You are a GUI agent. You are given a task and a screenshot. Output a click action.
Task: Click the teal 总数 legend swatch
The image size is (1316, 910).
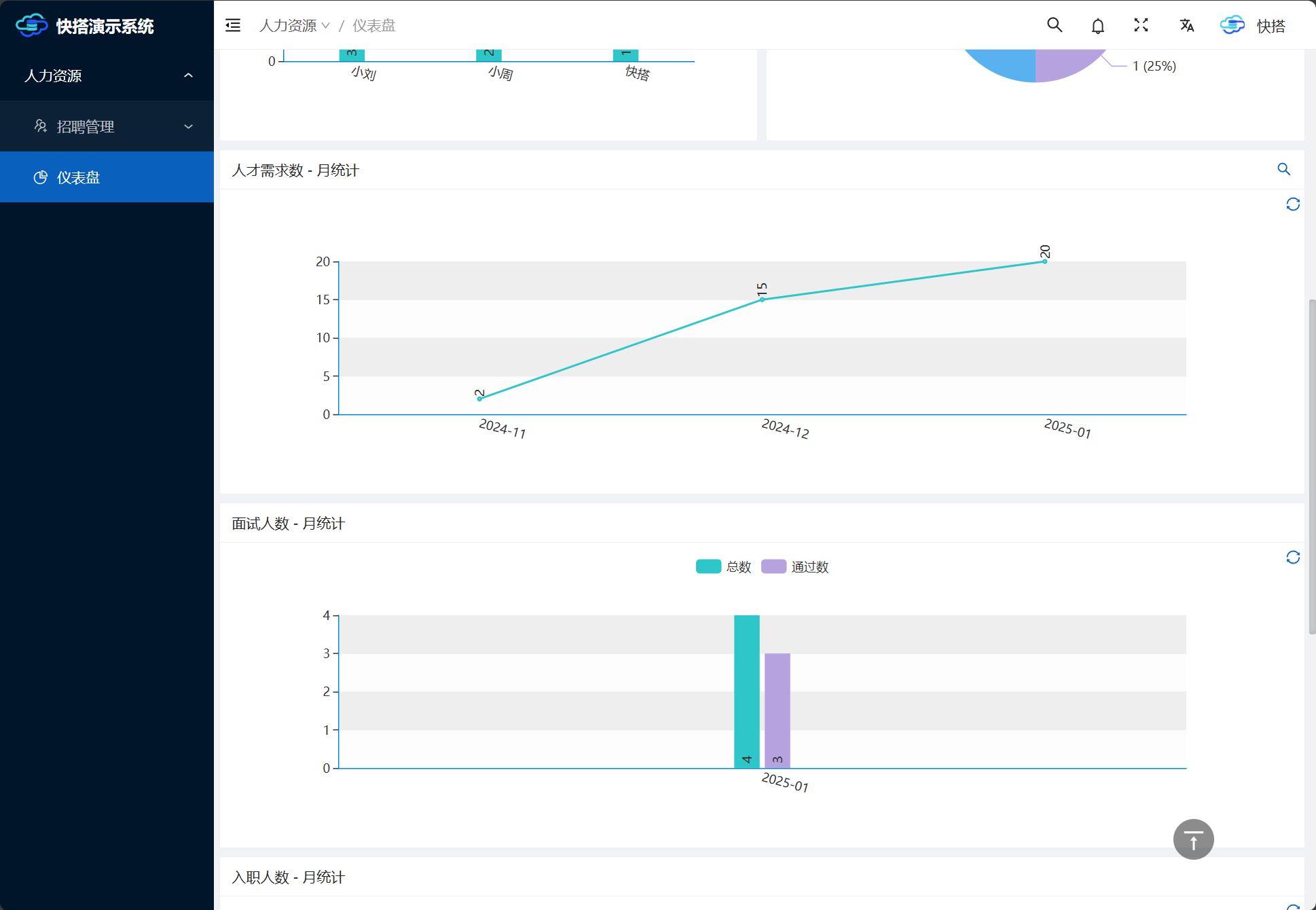click(708, 566)
